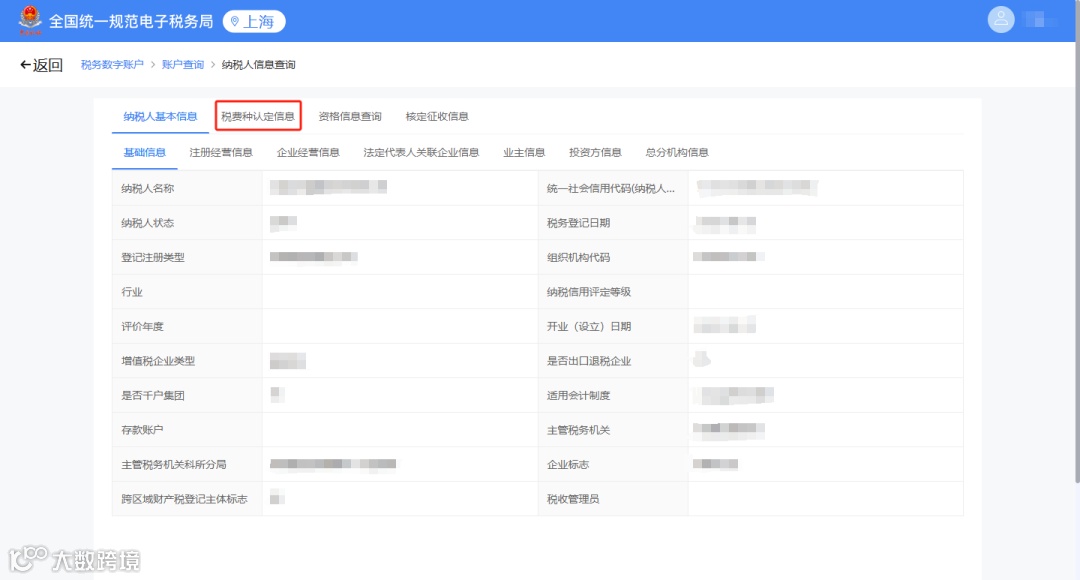
Task: Click the 登记注册类型 field label
Action: [153, 258]
